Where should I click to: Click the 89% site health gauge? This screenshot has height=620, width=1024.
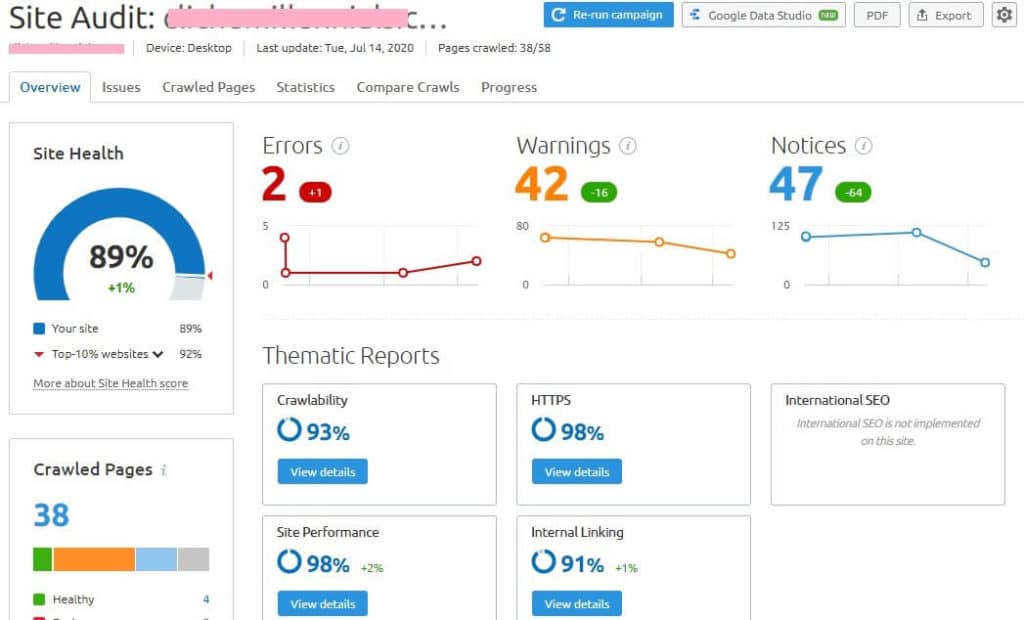point(121,245)
